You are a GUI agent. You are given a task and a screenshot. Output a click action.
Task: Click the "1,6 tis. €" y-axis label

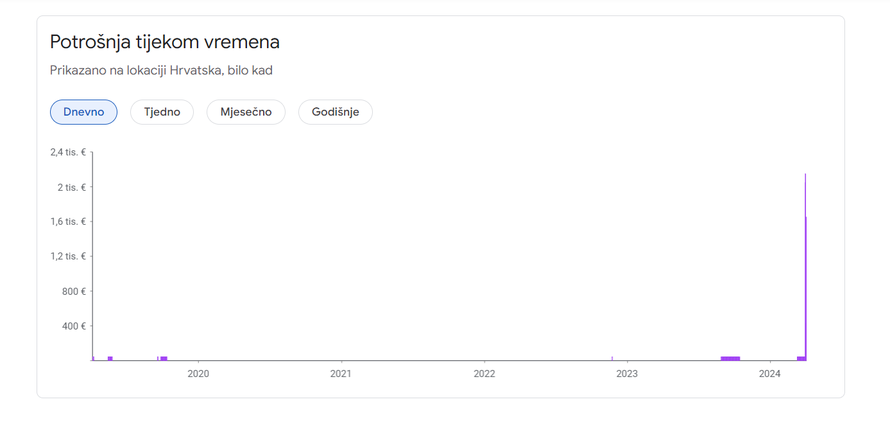68,222
